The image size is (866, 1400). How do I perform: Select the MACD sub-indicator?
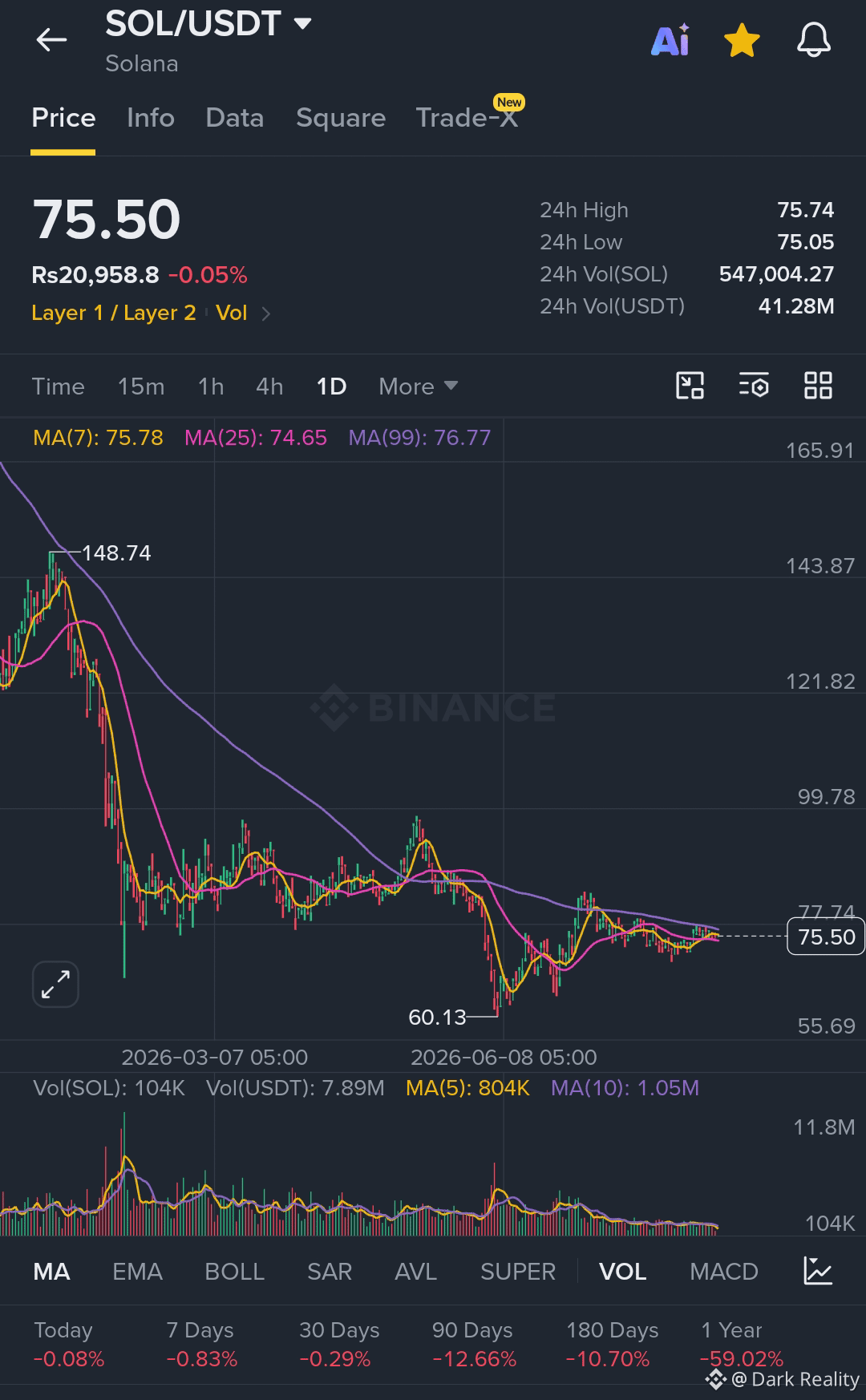[724, 1272]
